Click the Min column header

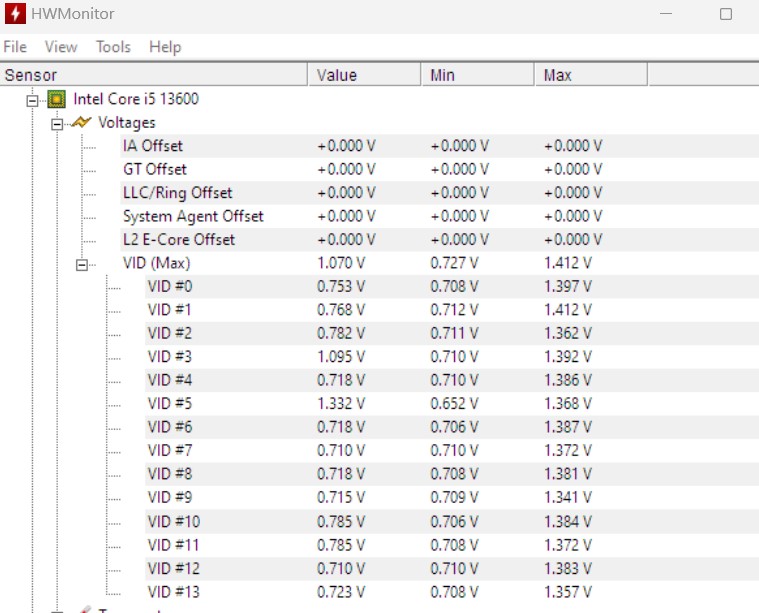point(478,75)
